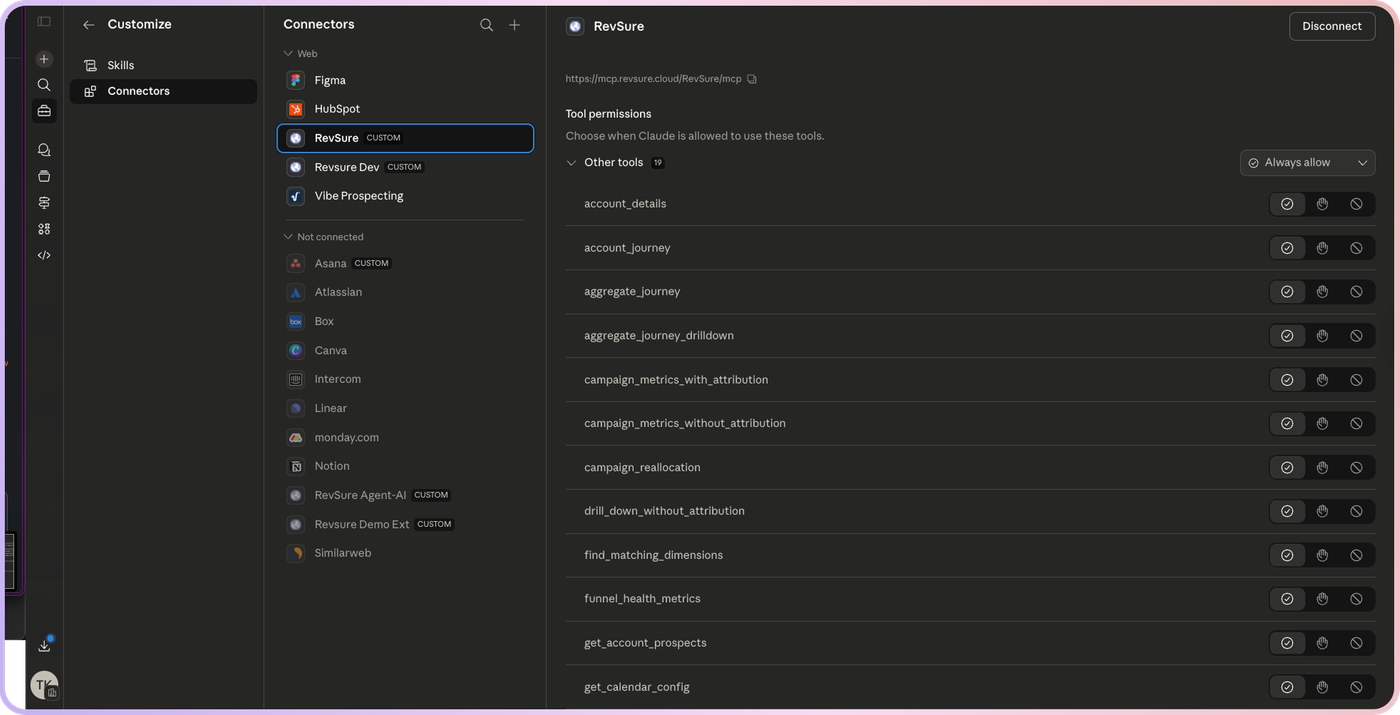This screenshot has height=715, width=1400.
Task: Select the Asana custom connector
Action: tap(405, 263)
